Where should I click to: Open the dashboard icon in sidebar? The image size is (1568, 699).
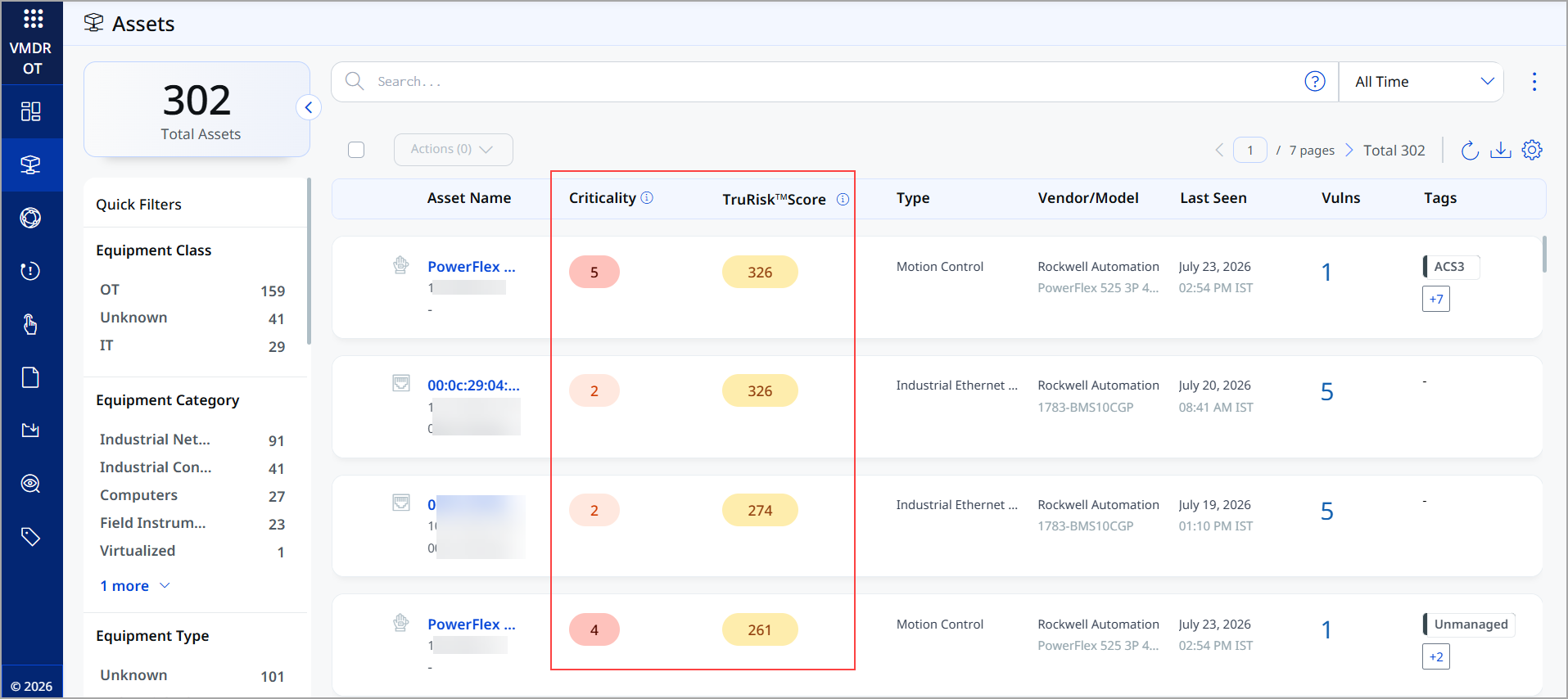pos(31,111)
